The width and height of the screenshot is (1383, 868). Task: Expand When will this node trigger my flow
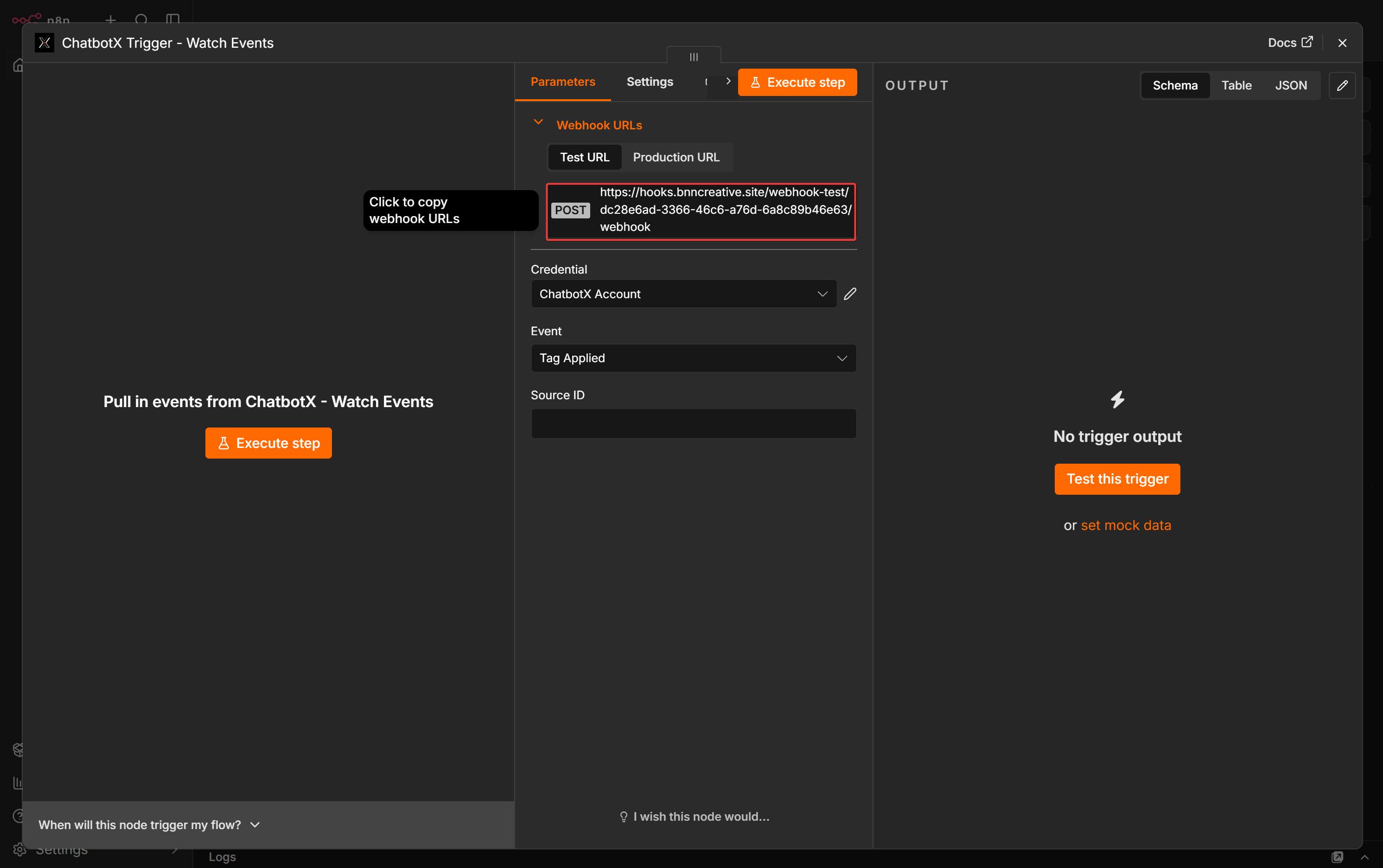(149, 824)
